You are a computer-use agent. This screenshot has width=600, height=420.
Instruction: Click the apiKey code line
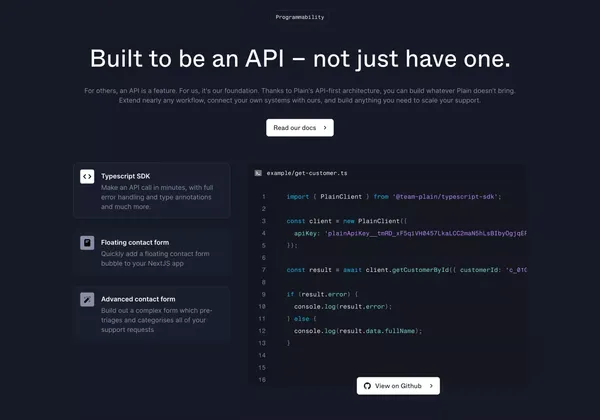click(410, 233)
